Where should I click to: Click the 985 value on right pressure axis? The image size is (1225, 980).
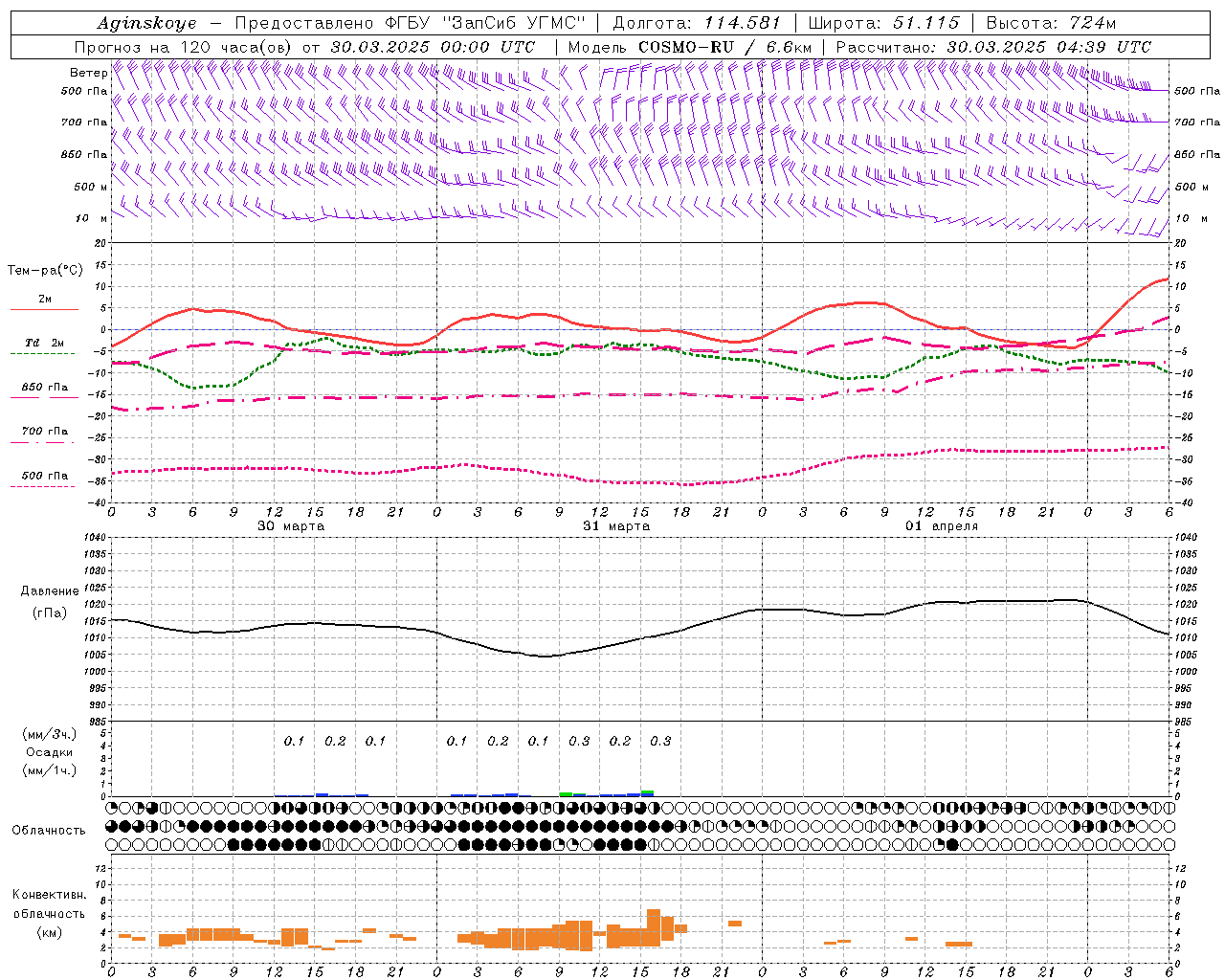pyautogui.click(x=1185, y=722)
